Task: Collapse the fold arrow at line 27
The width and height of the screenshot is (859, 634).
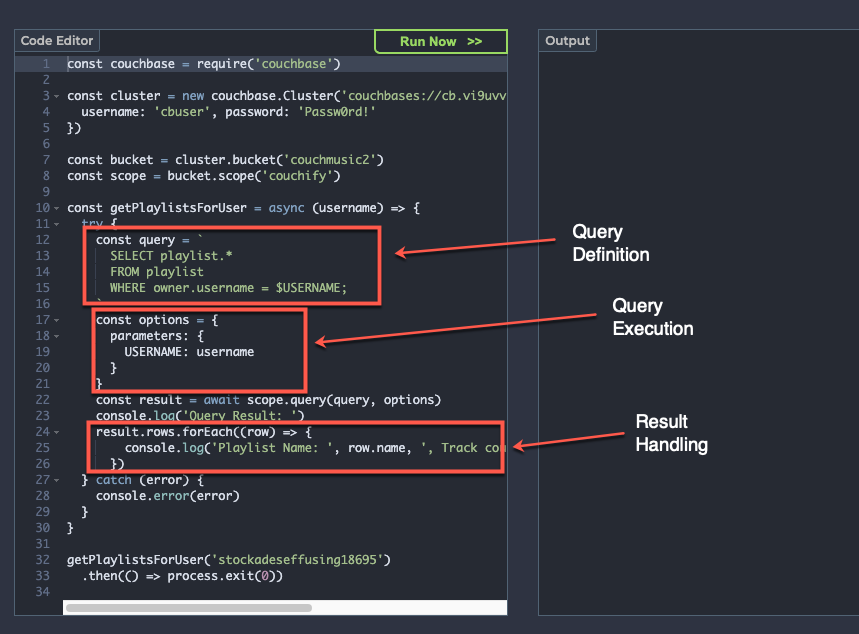Action: point(56,480)
